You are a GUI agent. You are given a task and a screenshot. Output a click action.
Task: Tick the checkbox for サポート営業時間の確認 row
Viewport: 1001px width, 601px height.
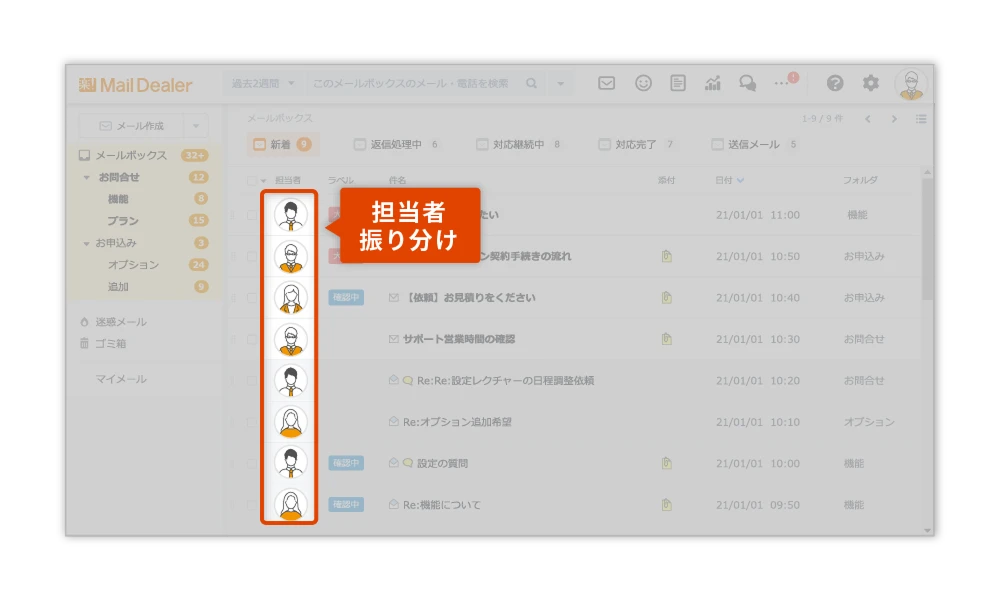click(252, 339)
